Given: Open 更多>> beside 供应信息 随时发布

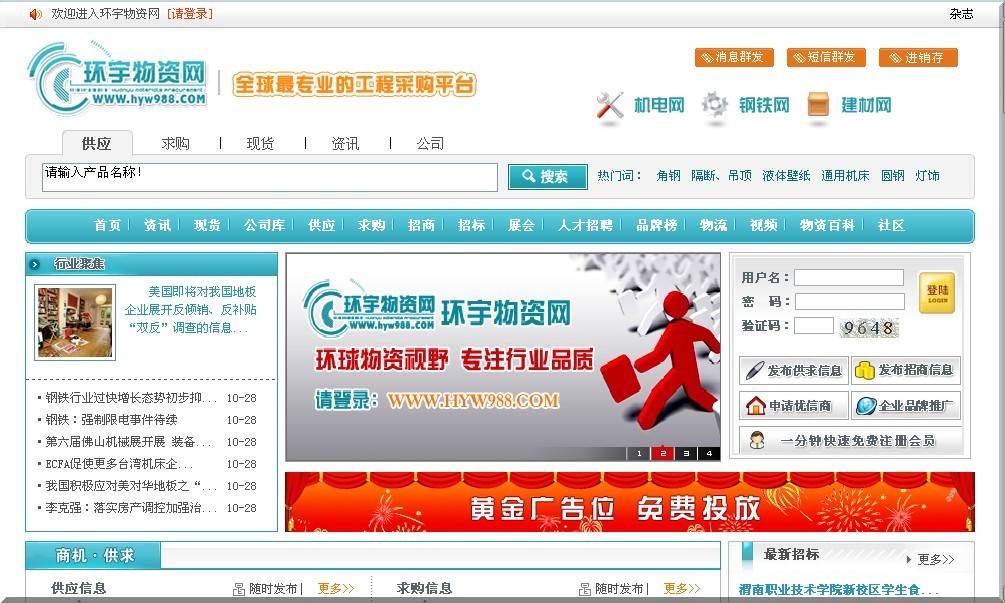Looking at the screenshot, I should point(336,588).
